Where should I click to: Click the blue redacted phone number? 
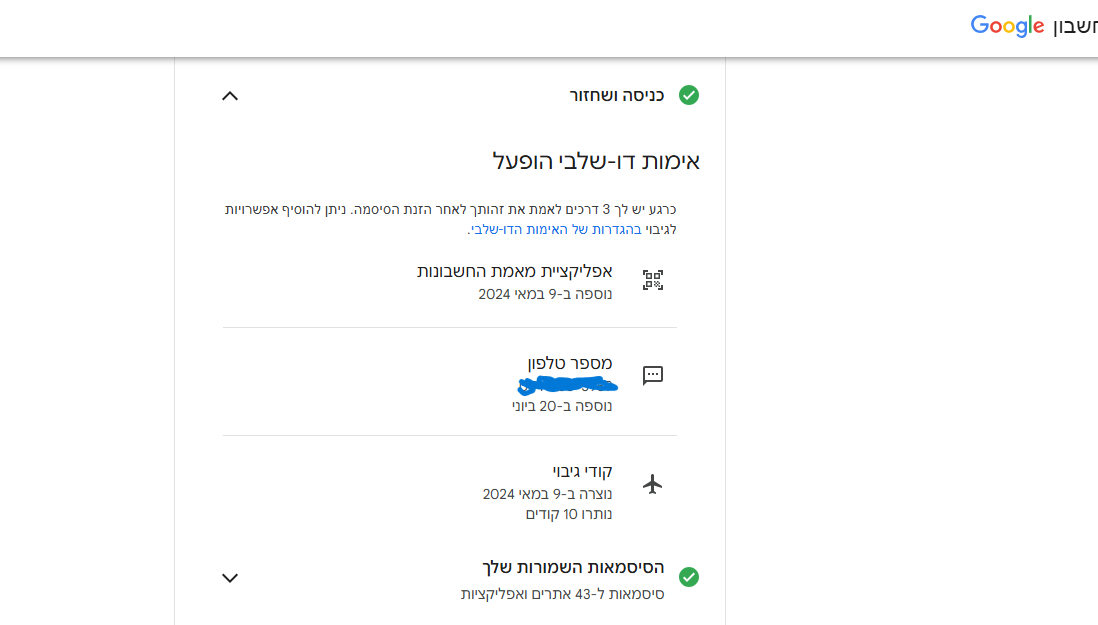[x=567, y=384]
